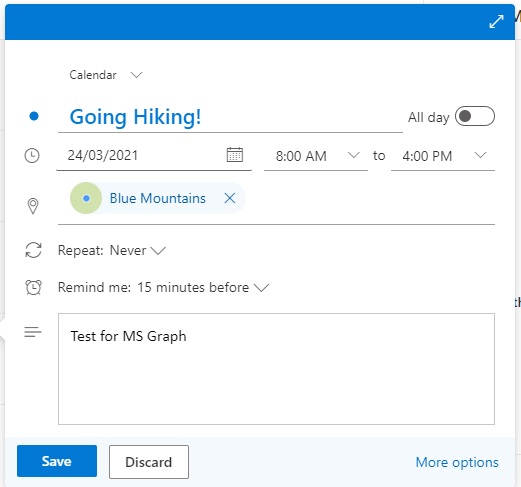Viewport: 521px width, 487px height.
Task: Click the repeat arrows icon
Action: [x=33, y=250]
